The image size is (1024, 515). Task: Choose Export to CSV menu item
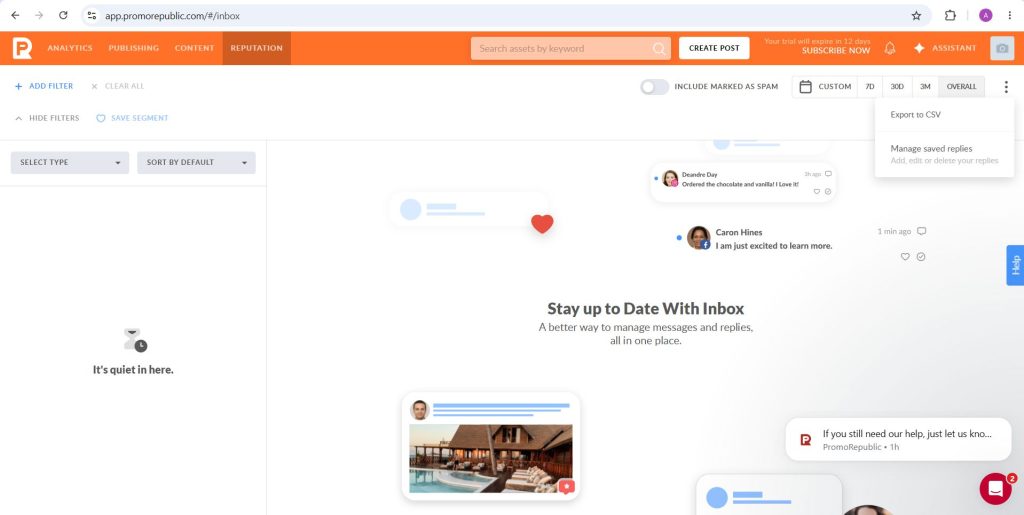(944, 115)
